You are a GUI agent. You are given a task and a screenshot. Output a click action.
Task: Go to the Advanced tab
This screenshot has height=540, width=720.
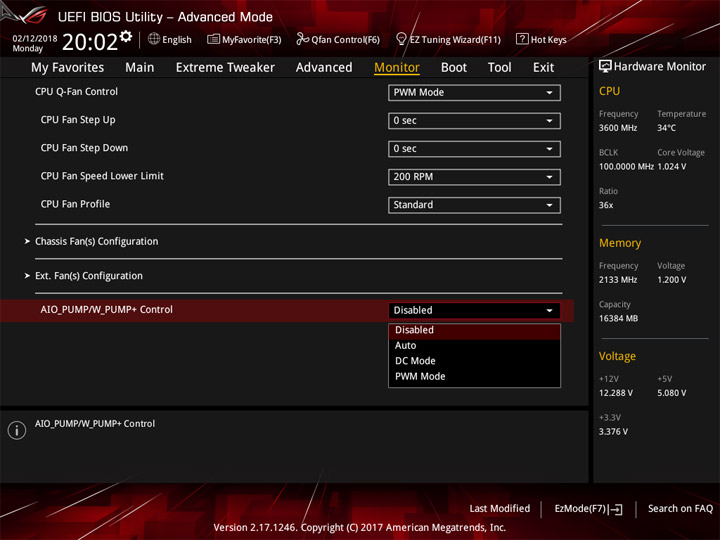click(x=324, y=68)
